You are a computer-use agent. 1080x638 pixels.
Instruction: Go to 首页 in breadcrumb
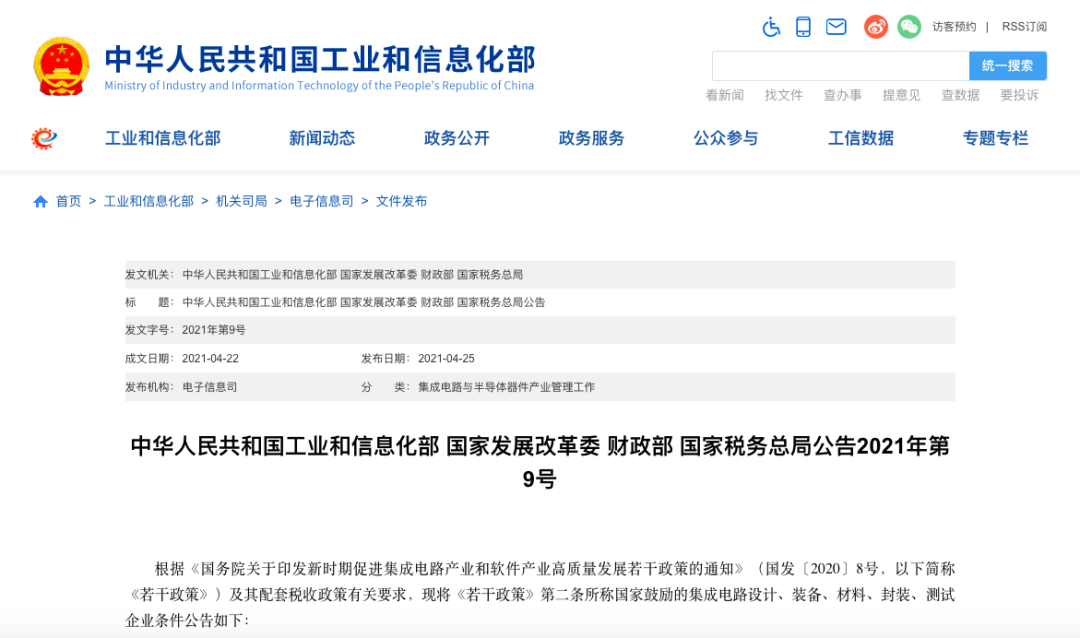click(68, 201)
